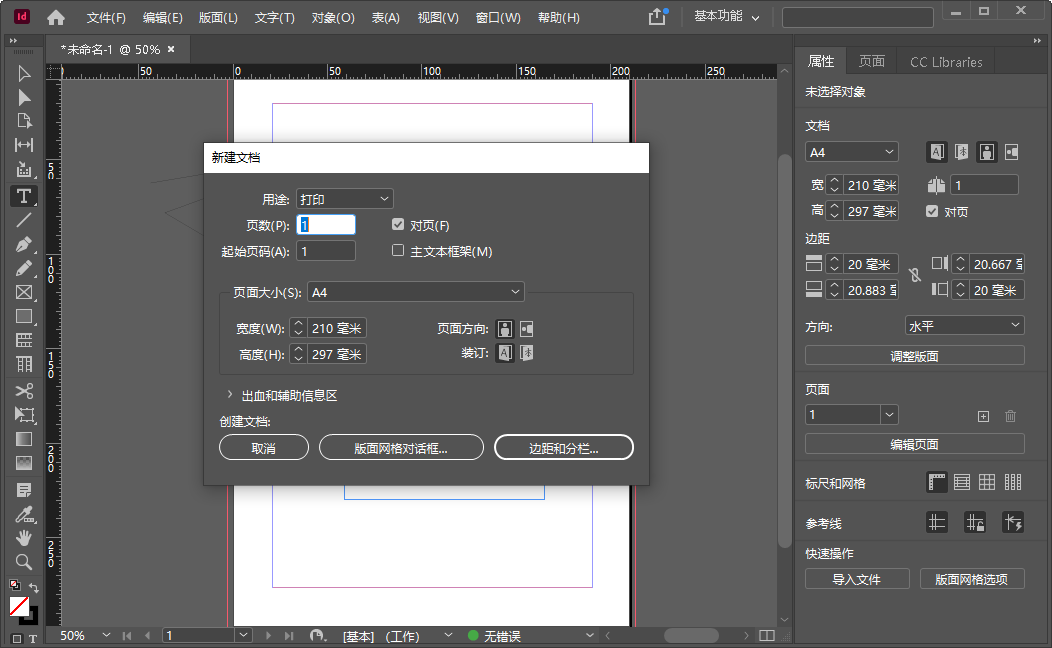This screenshot has height=648, width=1052.
Task: Select the Rectangle Frame tool
Action: click(x=23, y=292)
